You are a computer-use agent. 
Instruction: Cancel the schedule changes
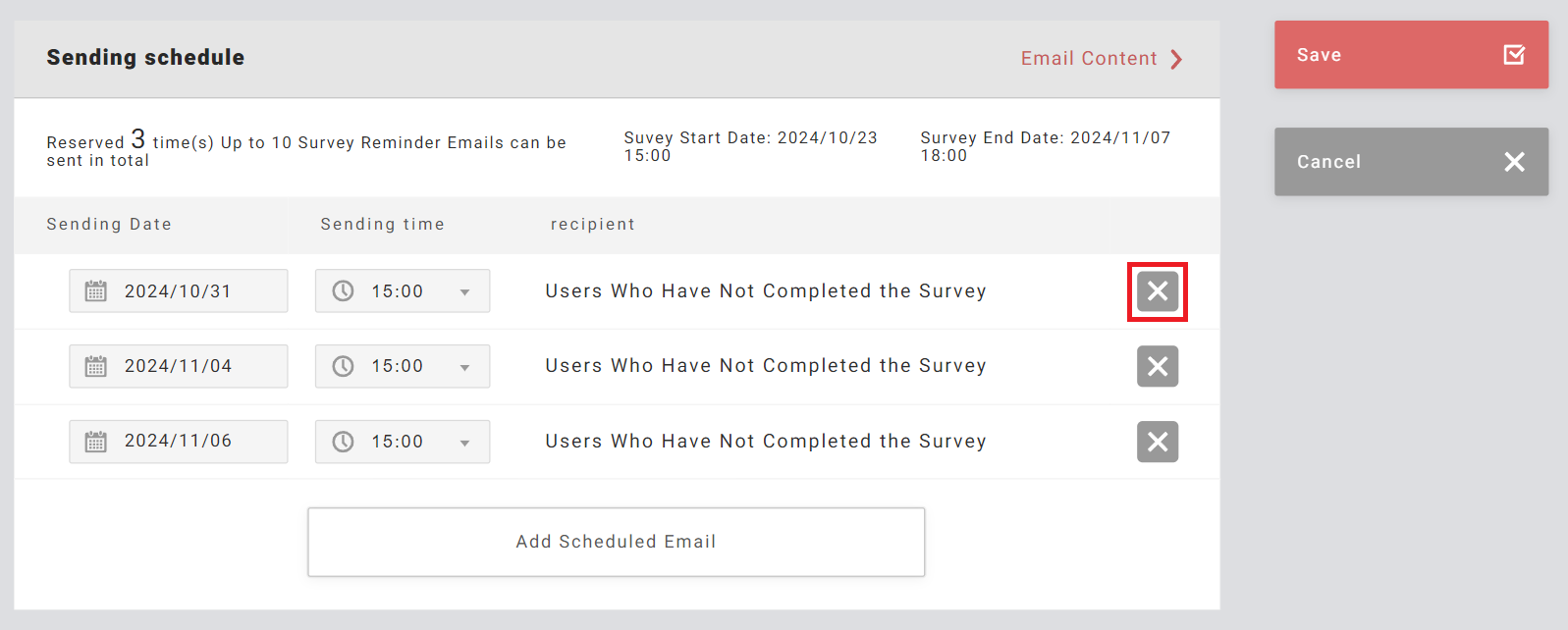coord(1411,162)
